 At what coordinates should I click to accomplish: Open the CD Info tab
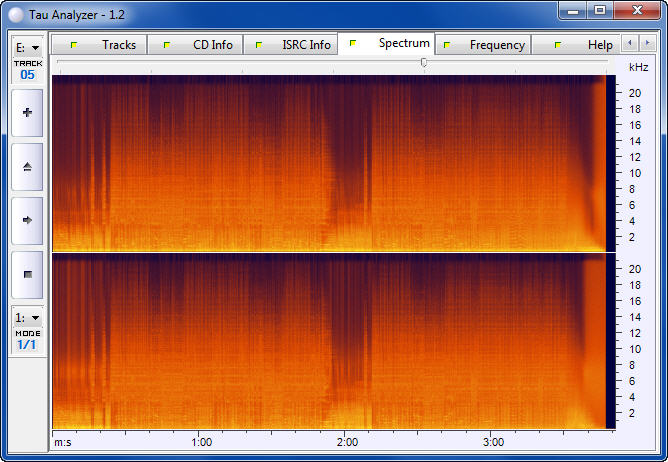pyautogui.click(x=202, y=45)
